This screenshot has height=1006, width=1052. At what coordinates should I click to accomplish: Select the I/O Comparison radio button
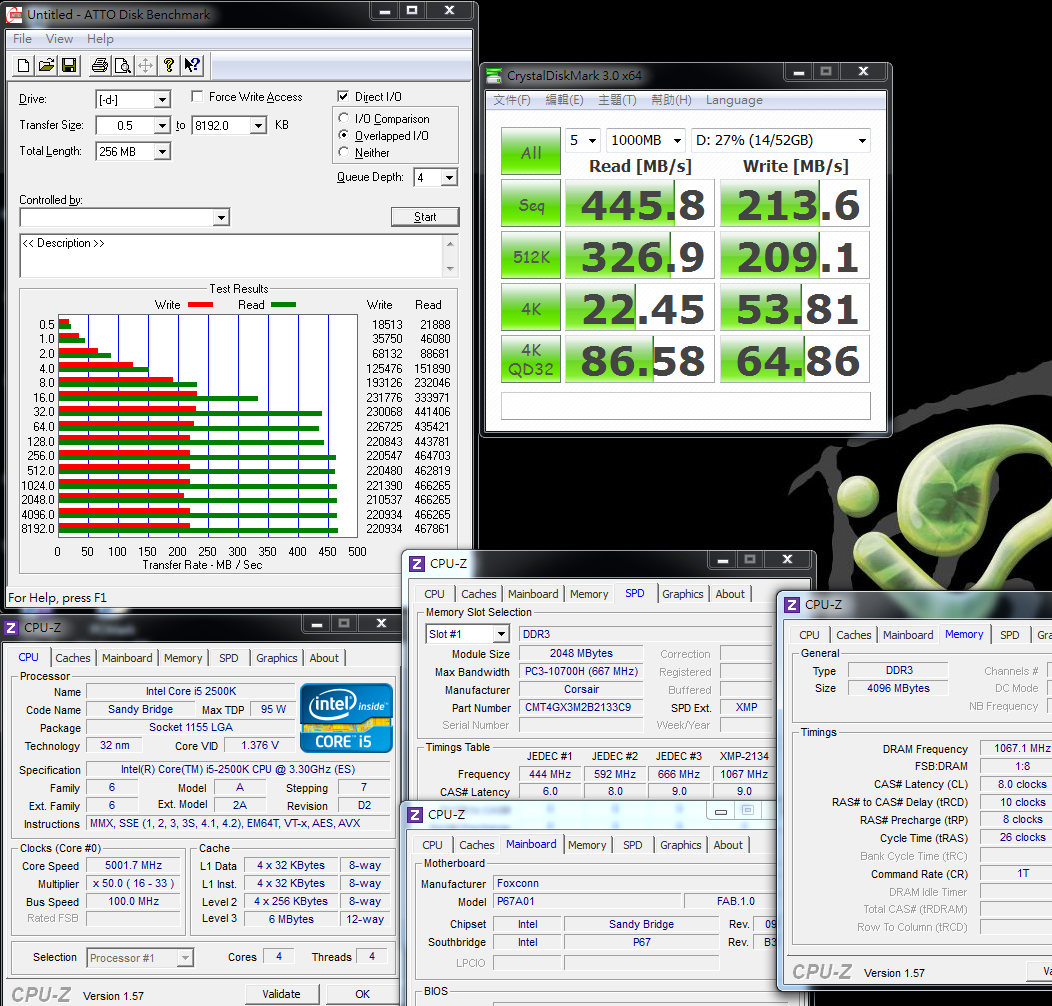[345, 119]
